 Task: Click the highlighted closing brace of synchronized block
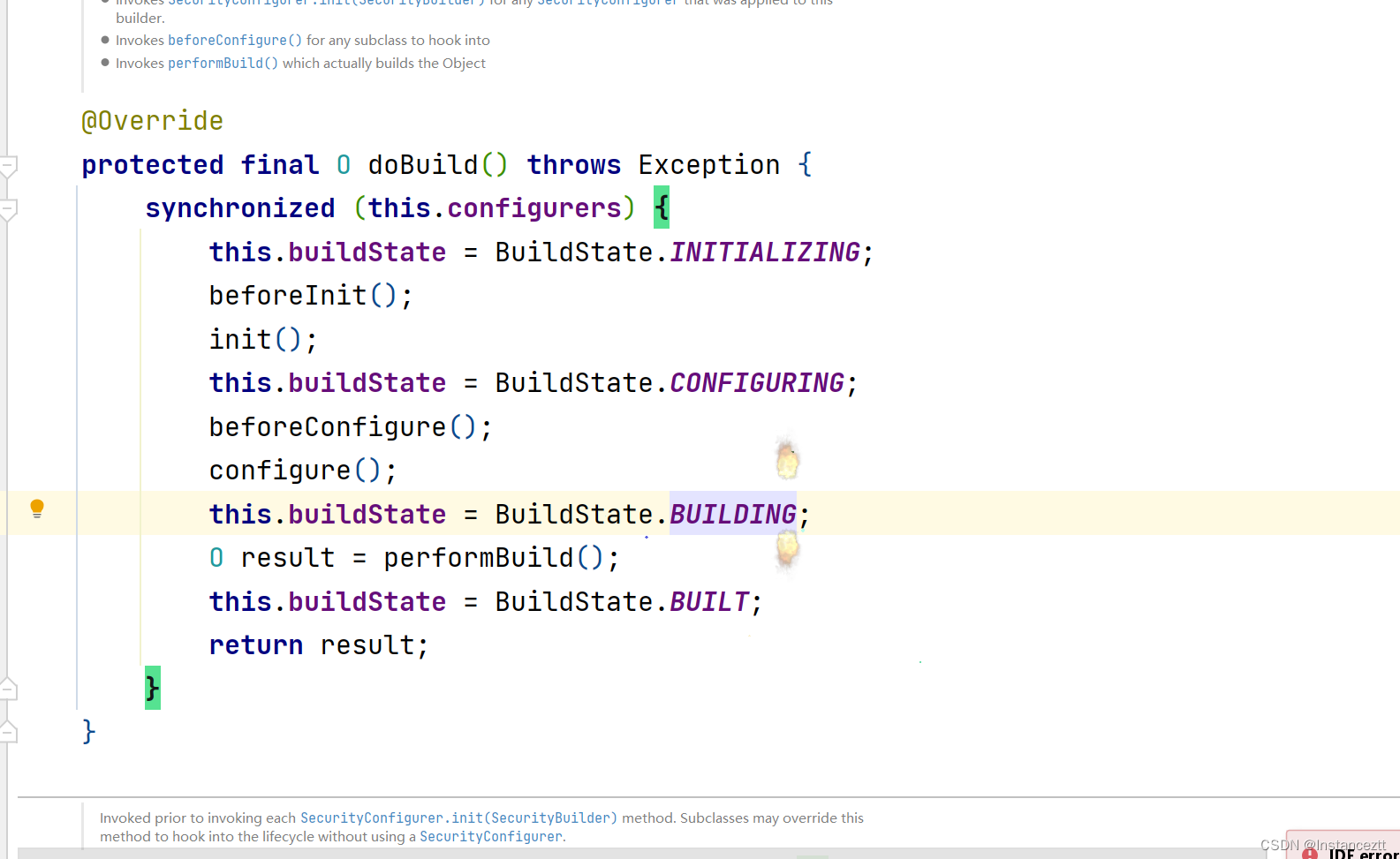pos(153,687)
